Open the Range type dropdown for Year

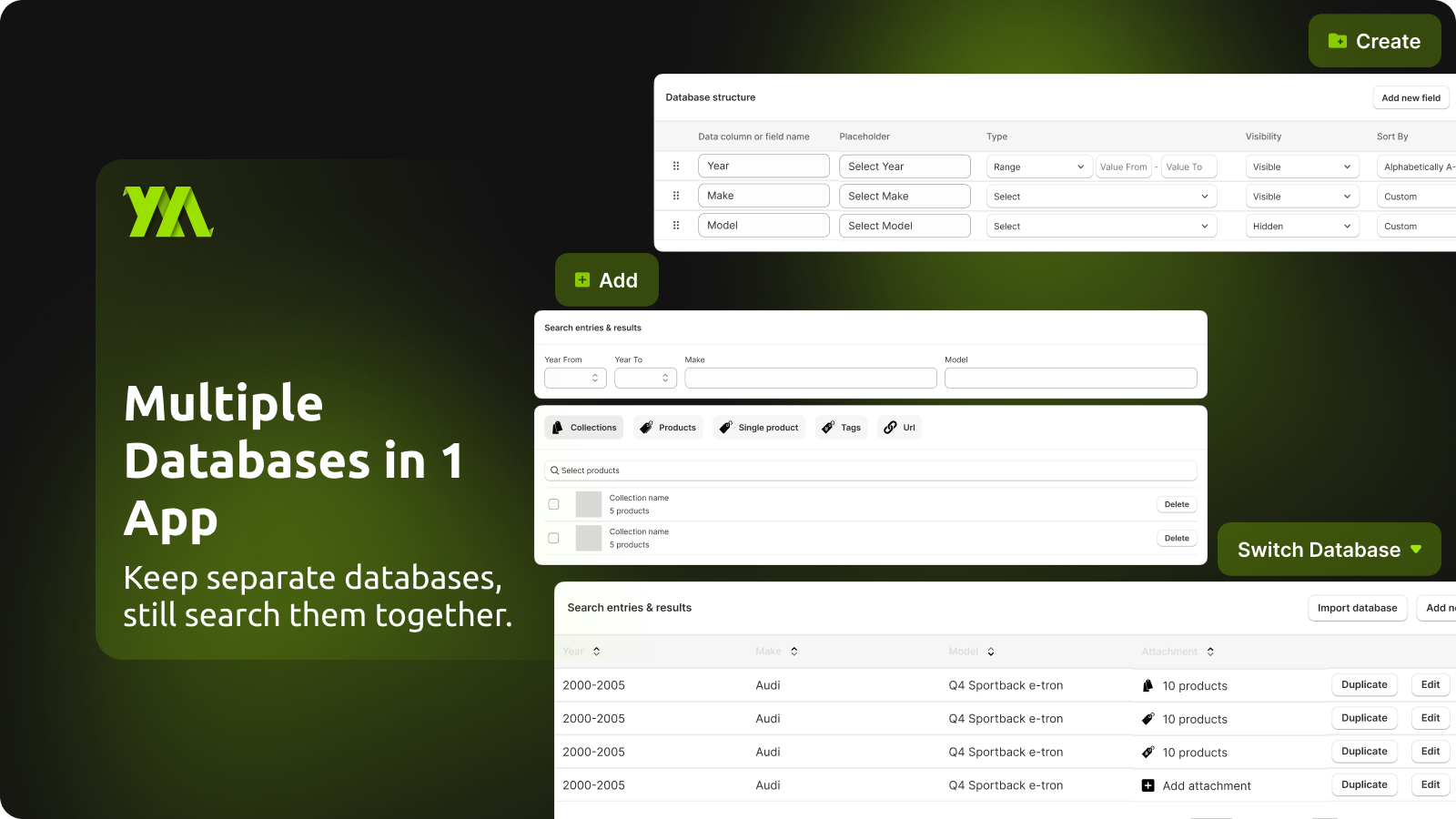coord(1038,167)
